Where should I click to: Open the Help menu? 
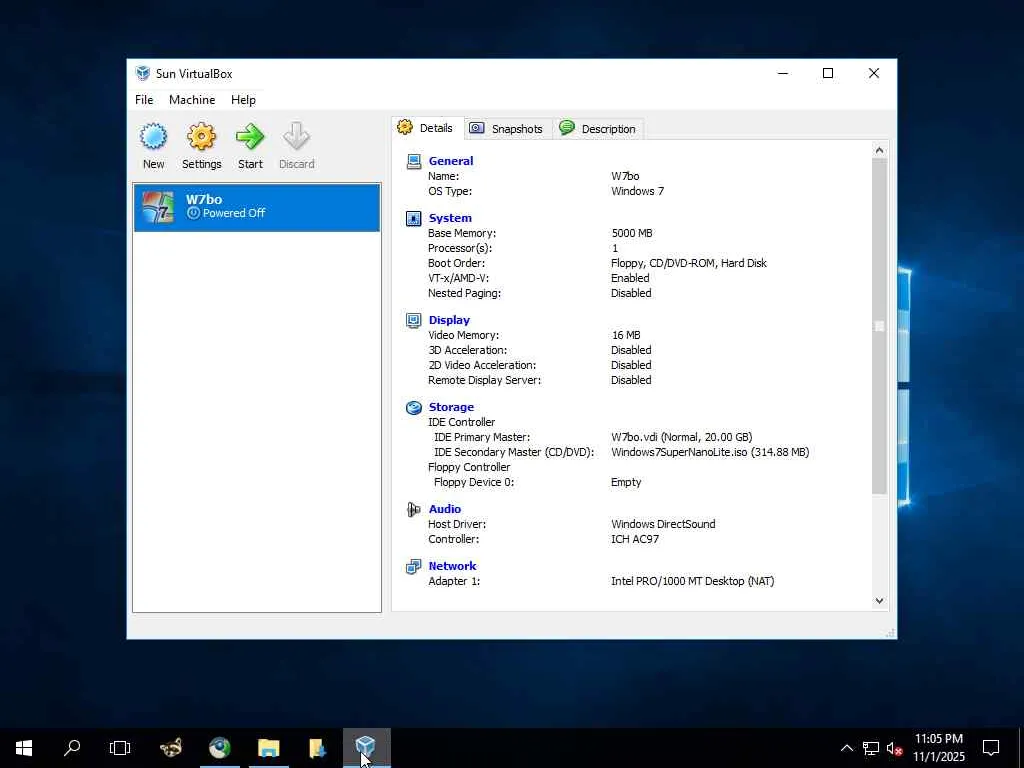[x=243, y=100]
